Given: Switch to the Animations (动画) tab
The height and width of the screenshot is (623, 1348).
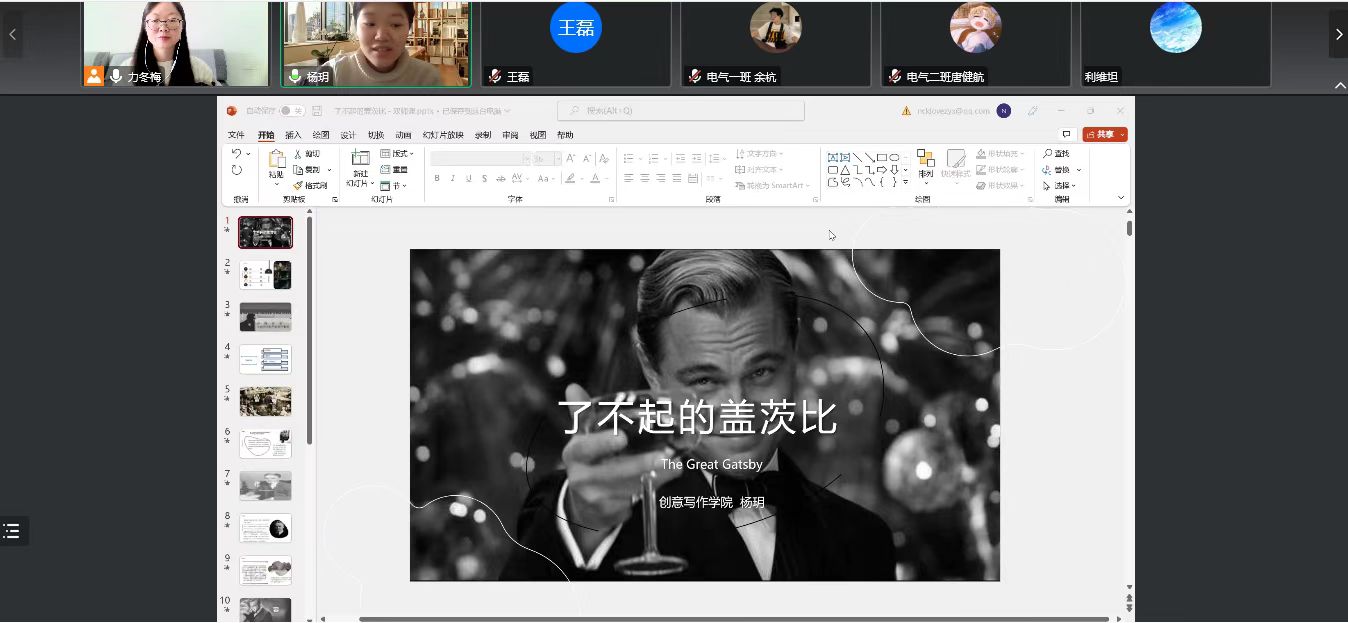Looking at the screenshot, I should (403, 135).
